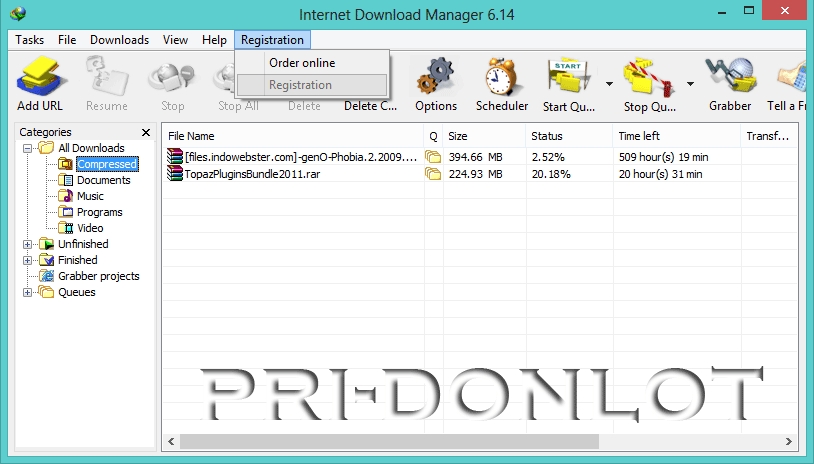Choose the Registration entry in dropdown
Screen dimensions: 814x464
312,85
